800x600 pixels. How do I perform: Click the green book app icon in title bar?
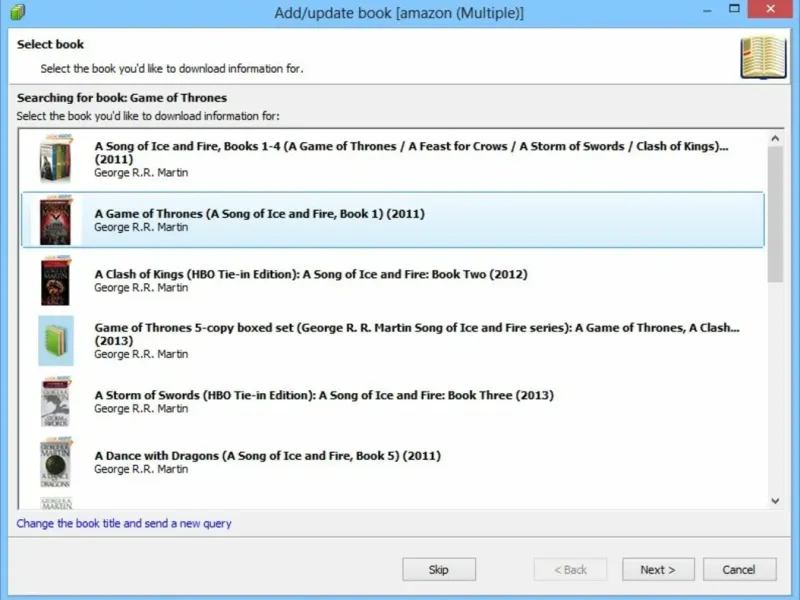[x=18, y=12]
